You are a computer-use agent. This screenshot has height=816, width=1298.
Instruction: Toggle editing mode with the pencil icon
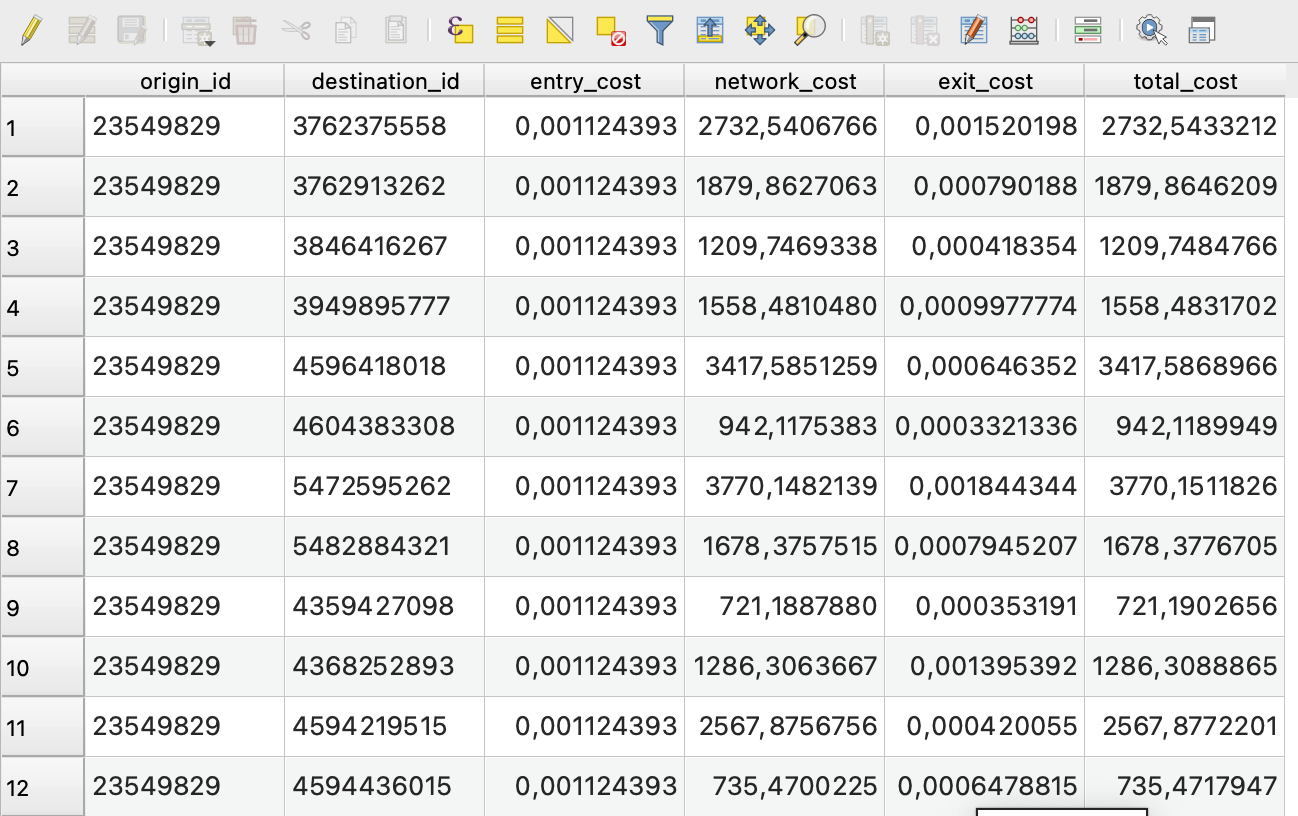tap(31, 31)
